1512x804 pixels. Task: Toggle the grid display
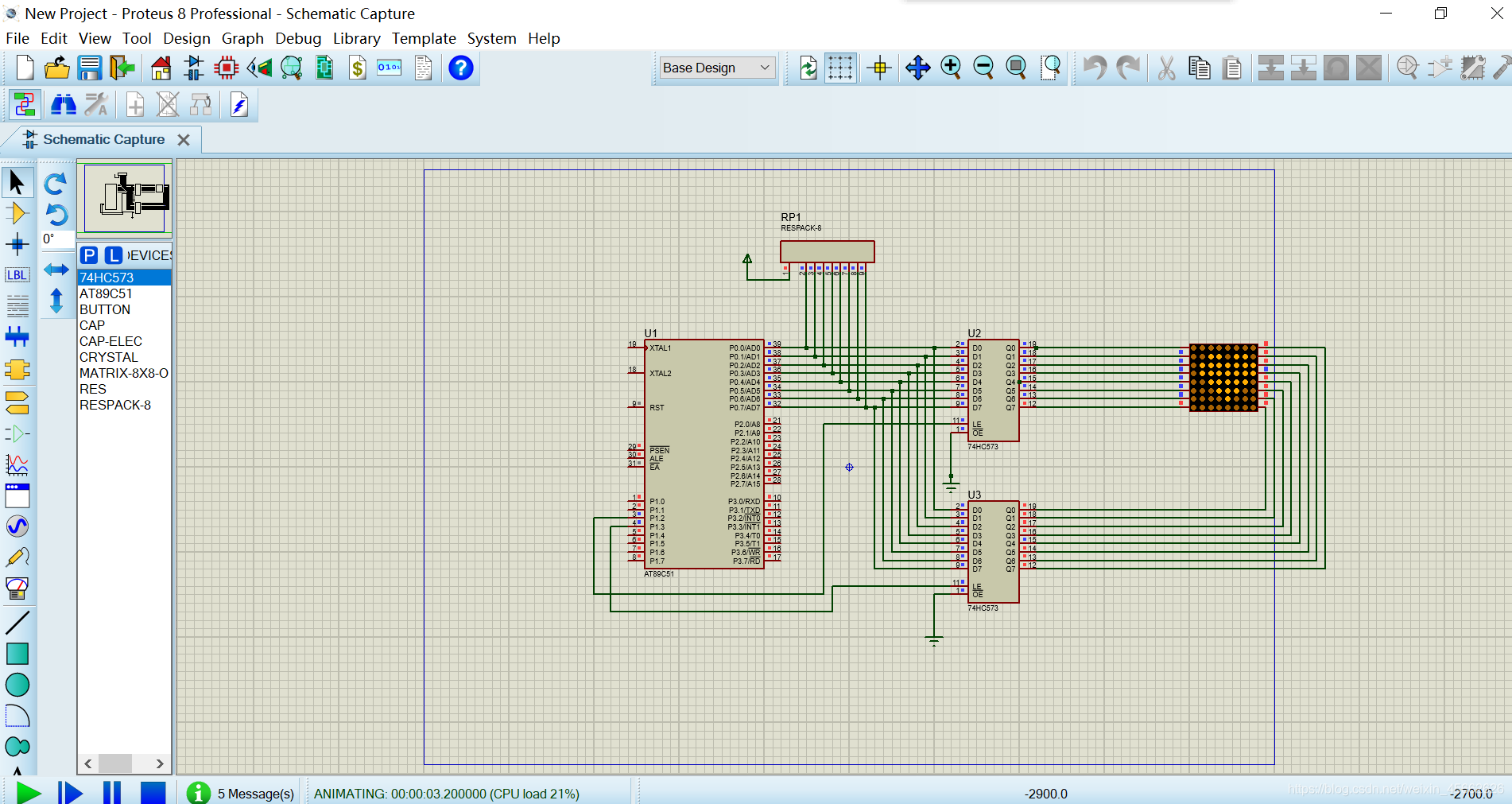click(840, 68)
